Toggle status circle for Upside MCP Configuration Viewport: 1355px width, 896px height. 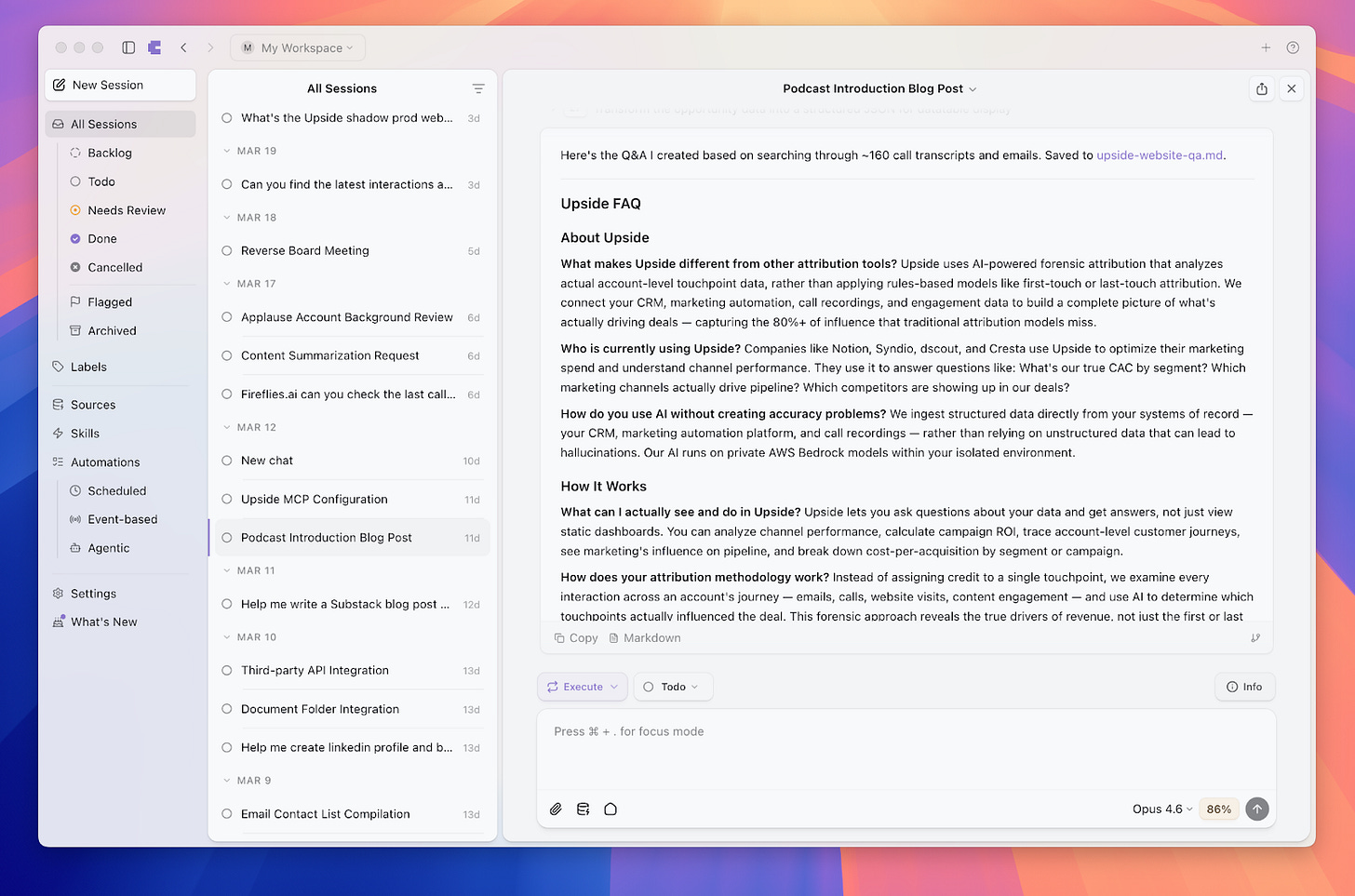[226, 499]
